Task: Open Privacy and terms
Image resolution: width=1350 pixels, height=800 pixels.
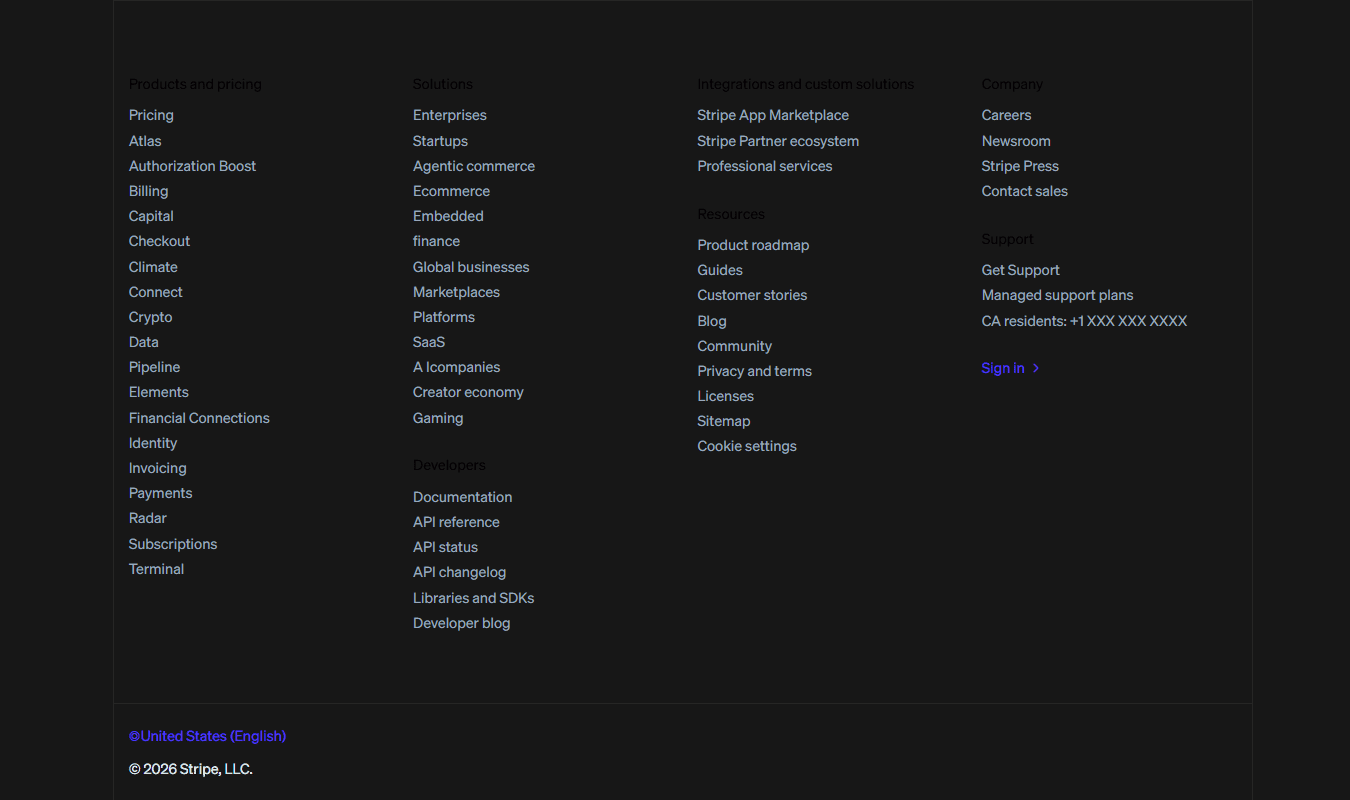Action: (754, 371)
